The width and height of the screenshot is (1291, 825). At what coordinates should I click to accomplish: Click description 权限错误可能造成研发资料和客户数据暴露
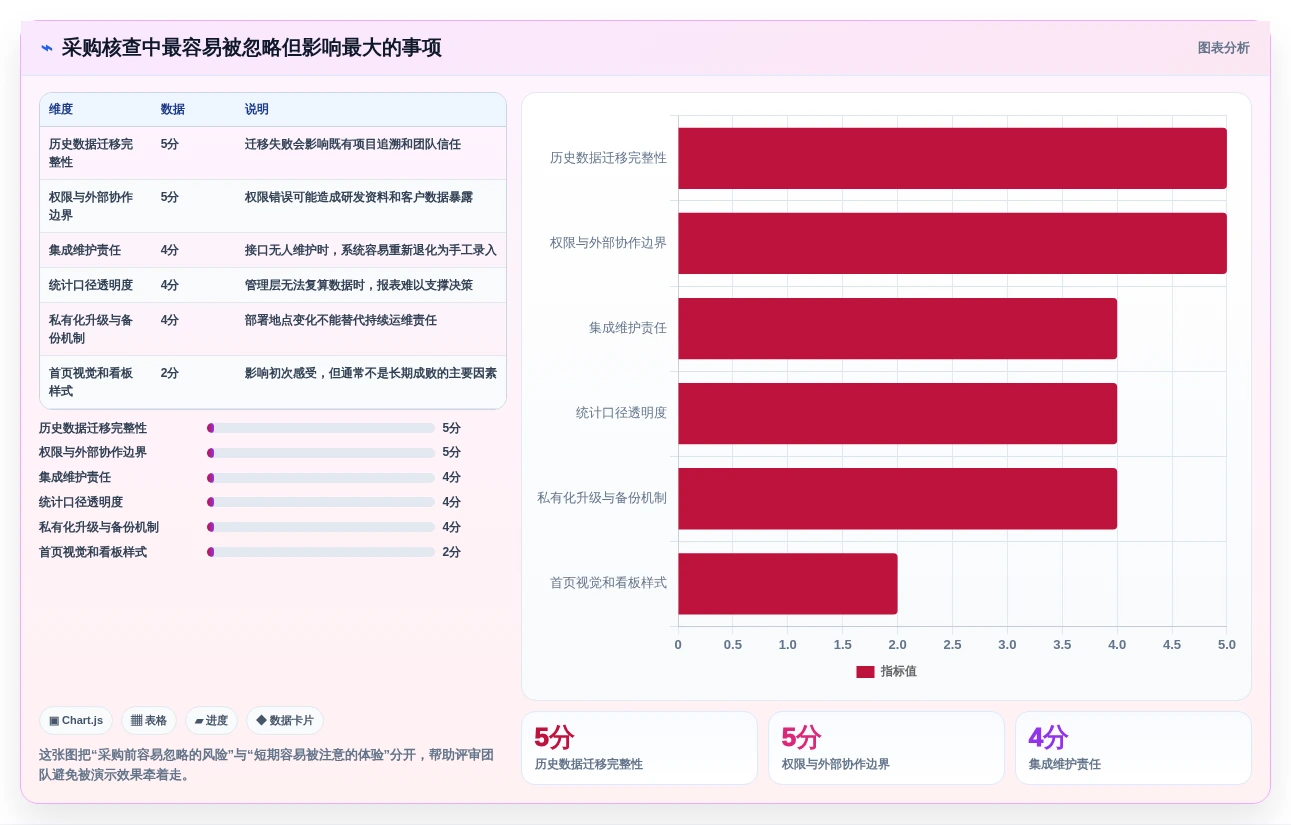click(359, 197)
